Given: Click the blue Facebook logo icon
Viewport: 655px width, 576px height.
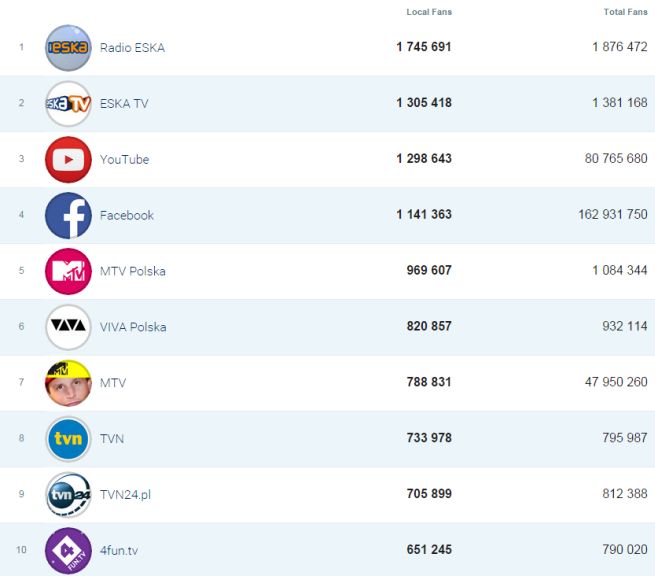Looking at the screenshot, I should coord(68,215).
